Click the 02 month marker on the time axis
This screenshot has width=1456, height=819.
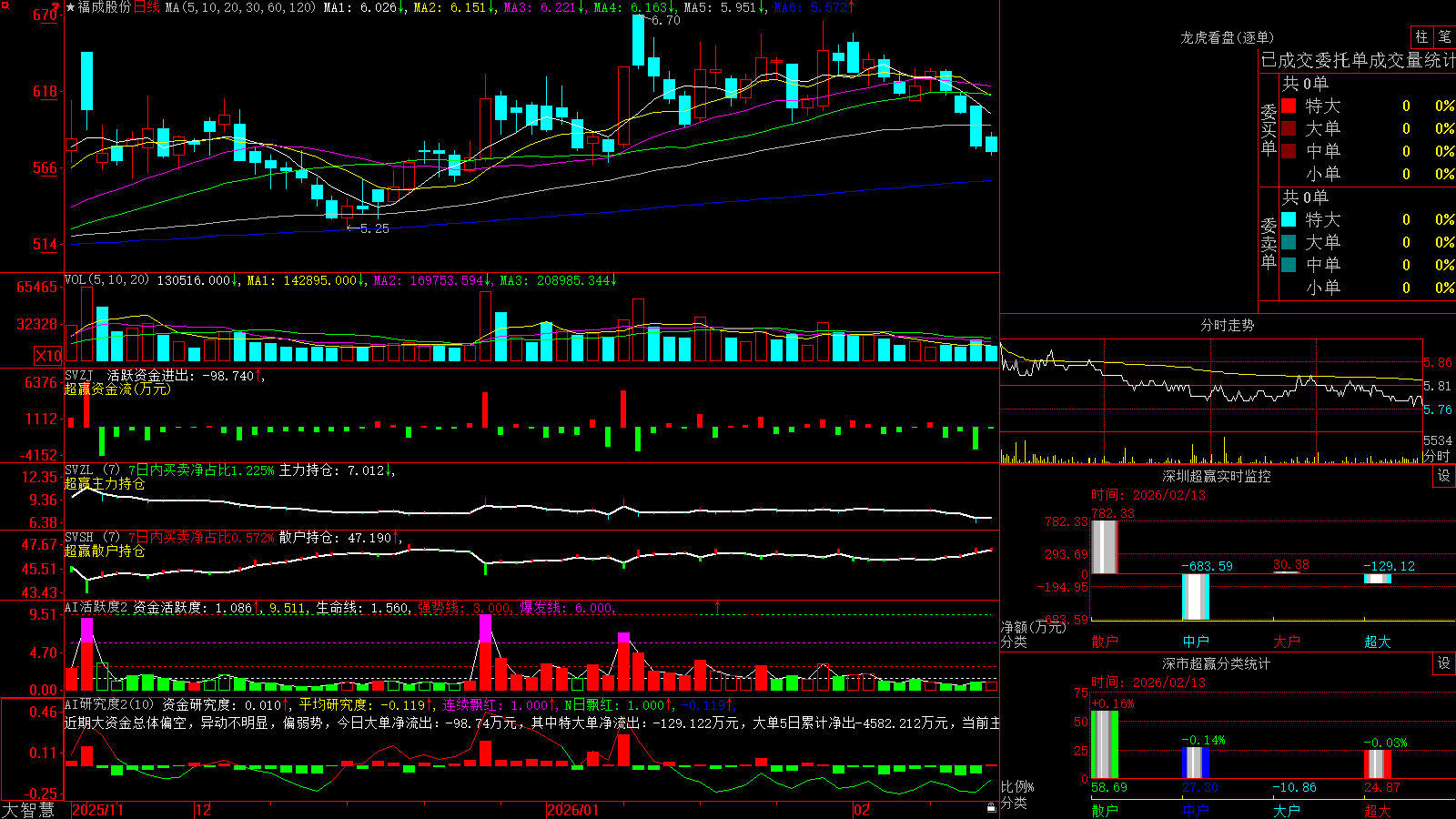861,810
